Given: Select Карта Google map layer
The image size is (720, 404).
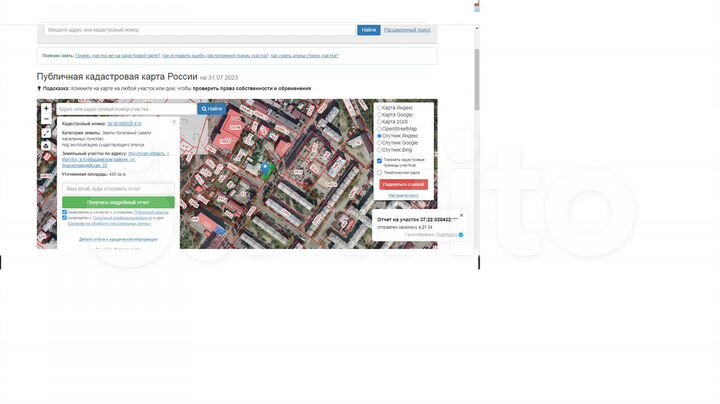Looking at the screenshot, I should coord(379,114).
